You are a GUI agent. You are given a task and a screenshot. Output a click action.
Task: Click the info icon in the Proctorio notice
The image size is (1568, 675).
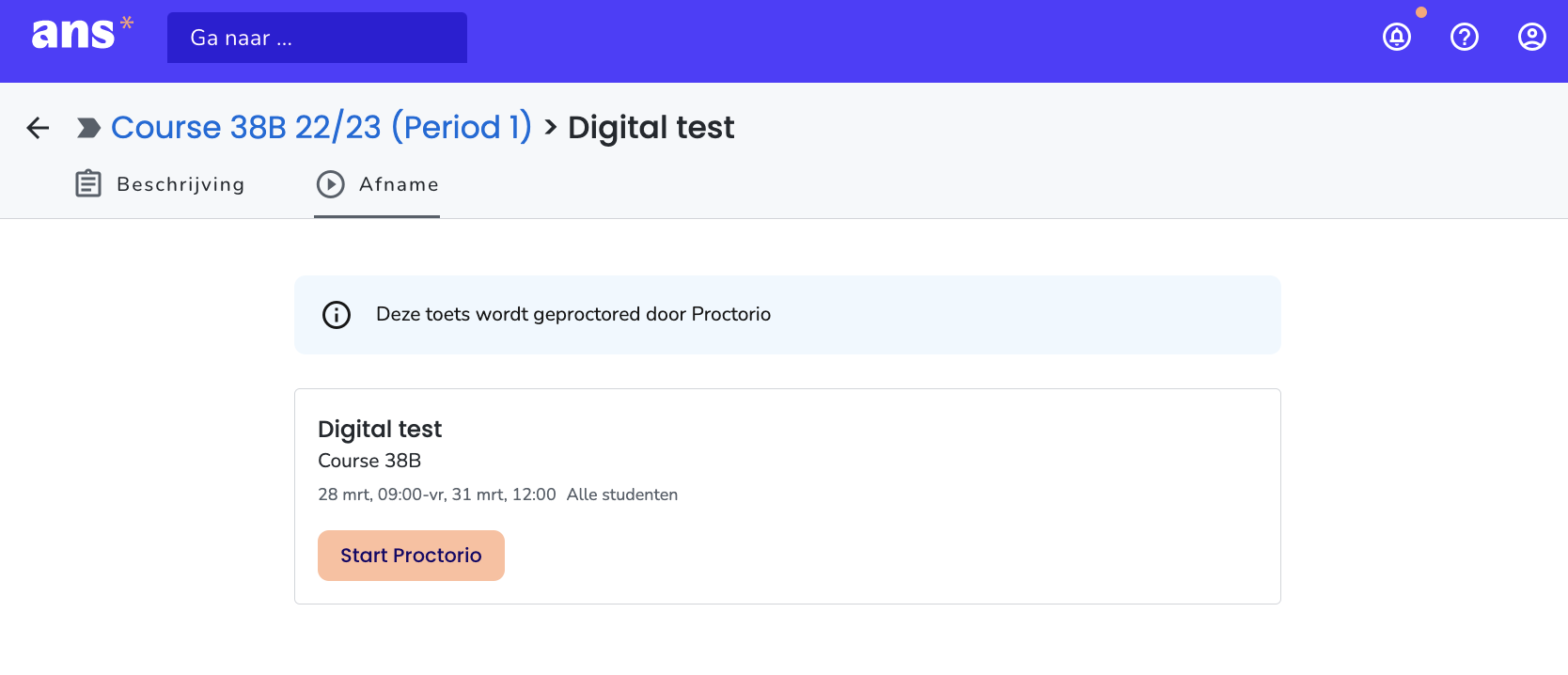point(336,314)
